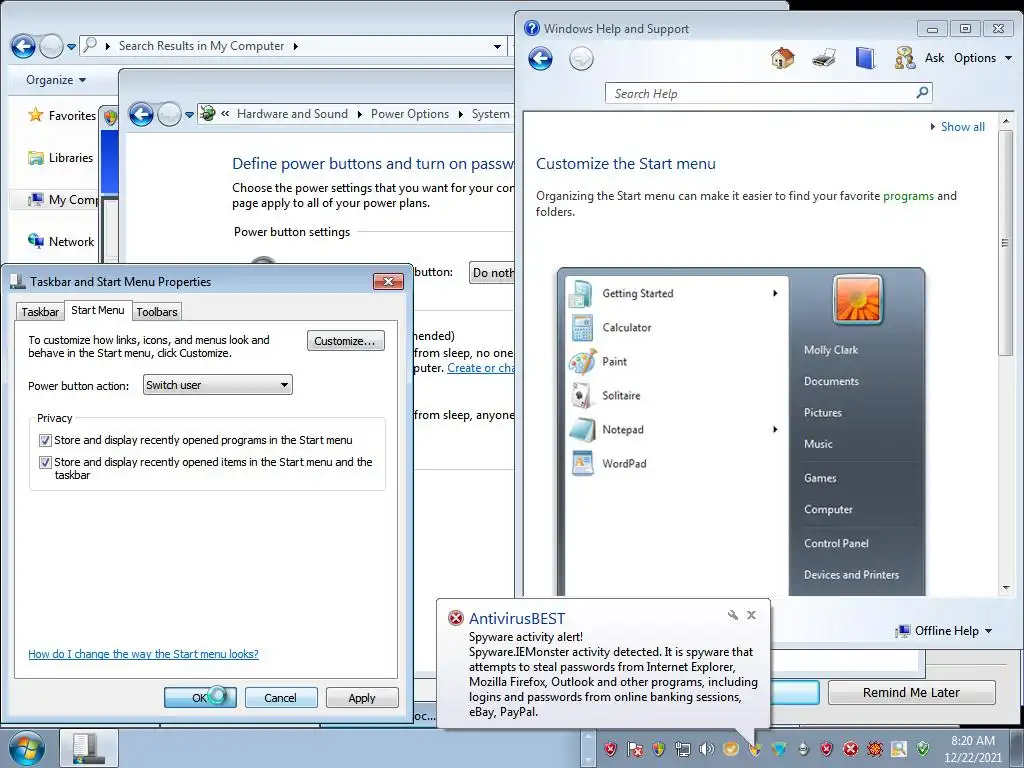Click the red bug tray icon
This screenshot has width=1024, height=768.
point(874,748)
